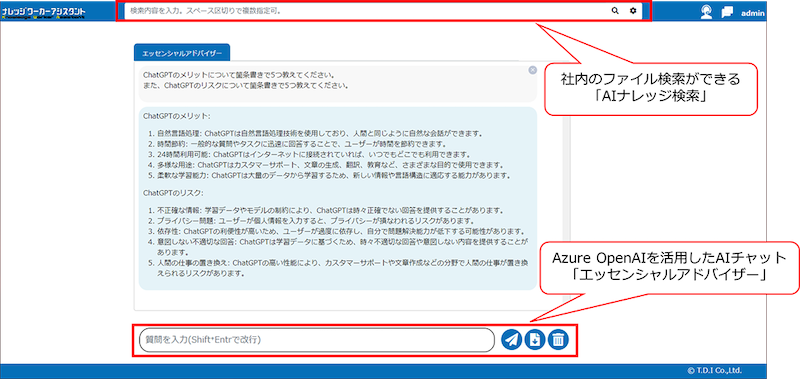Open the admin user menu
800x379 pixels.
click(753, 13)
